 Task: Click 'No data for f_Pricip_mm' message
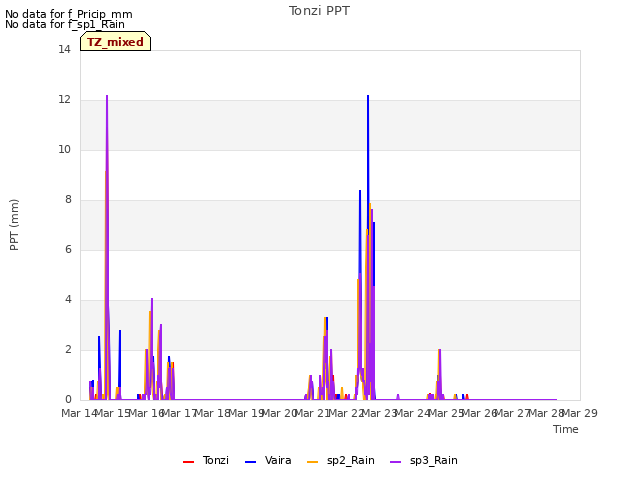(x=69, y=14)
